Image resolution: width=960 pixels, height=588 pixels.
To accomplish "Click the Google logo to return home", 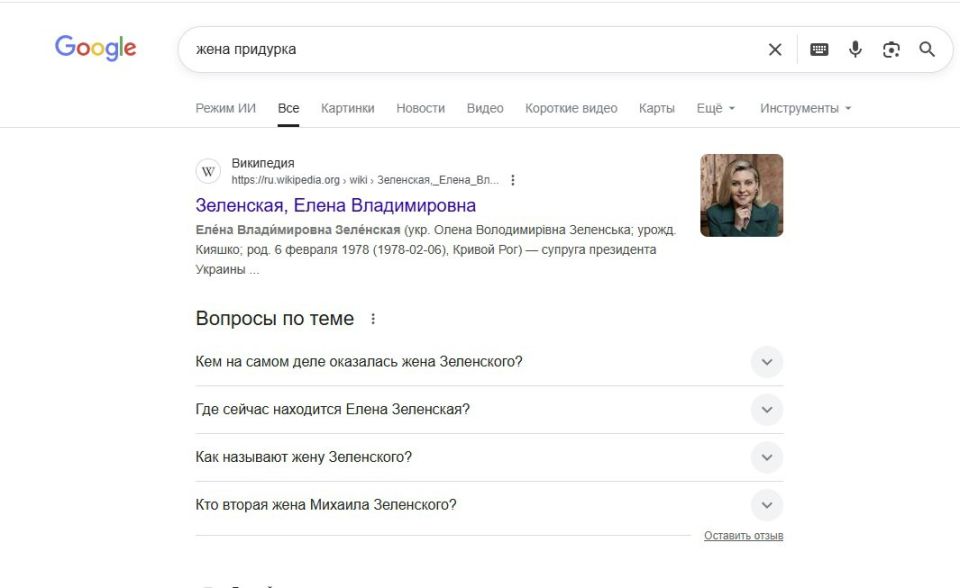I will pyautogui.click(x=96, y=47).
